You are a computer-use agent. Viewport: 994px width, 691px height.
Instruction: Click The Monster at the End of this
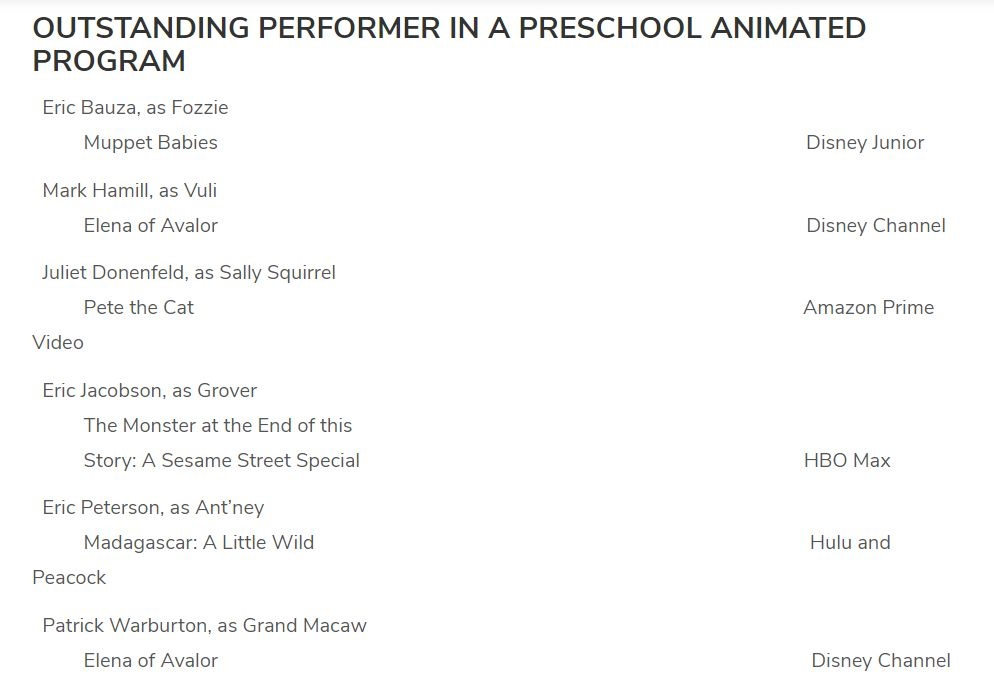pyautogui.click(x=218, y=425)
